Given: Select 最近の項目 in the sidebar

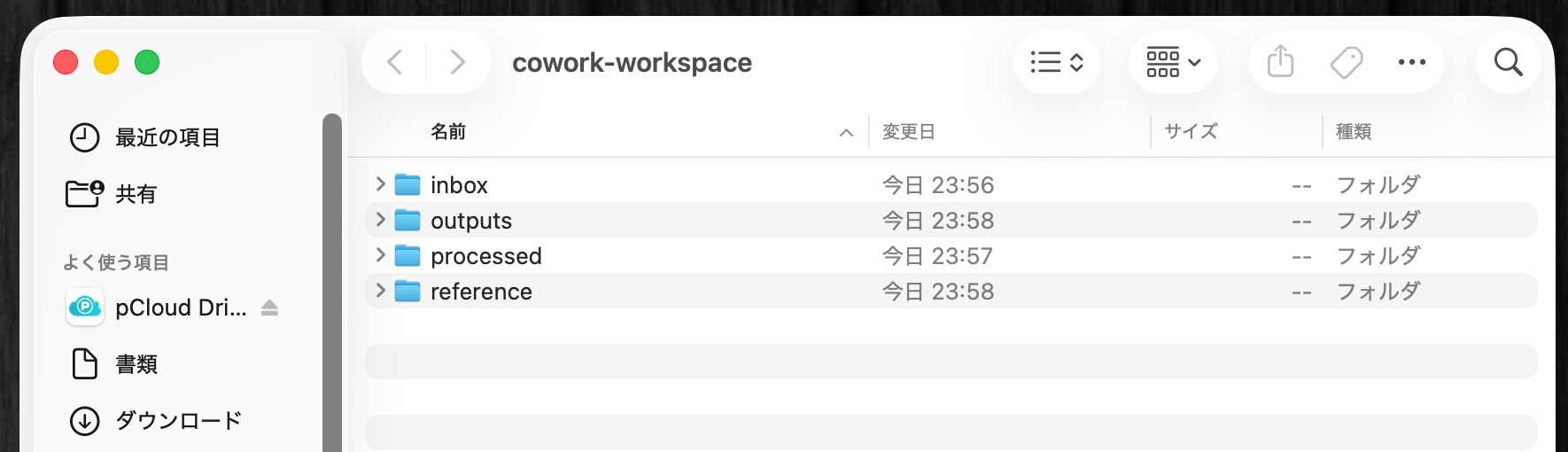Looking at the screenshot, I should pos(167,137).
